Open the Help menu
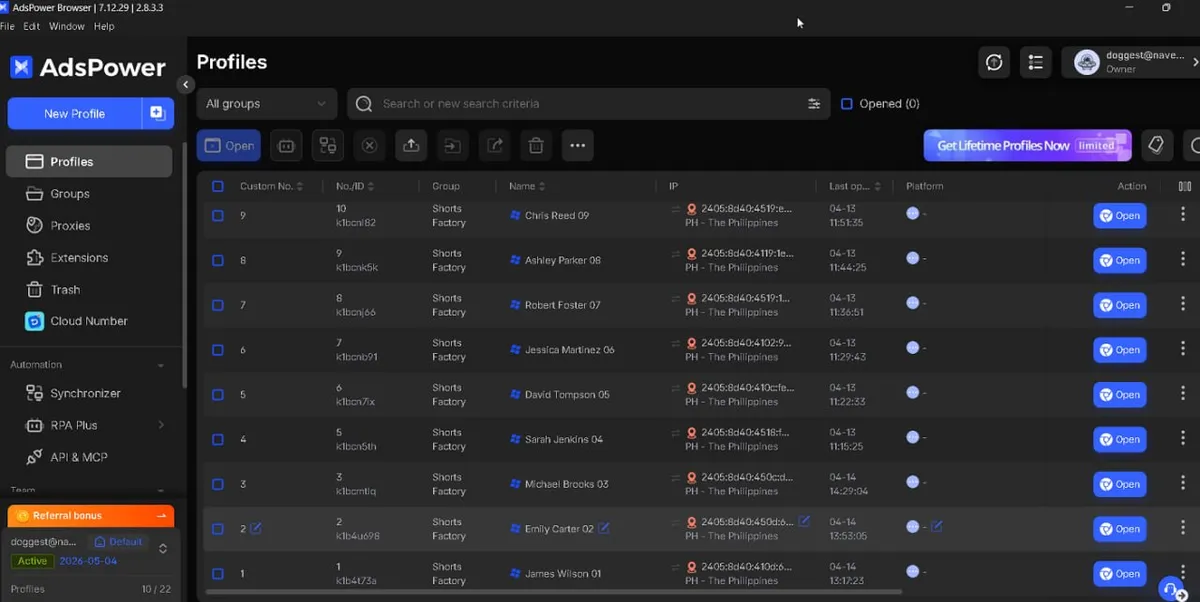 104,26
